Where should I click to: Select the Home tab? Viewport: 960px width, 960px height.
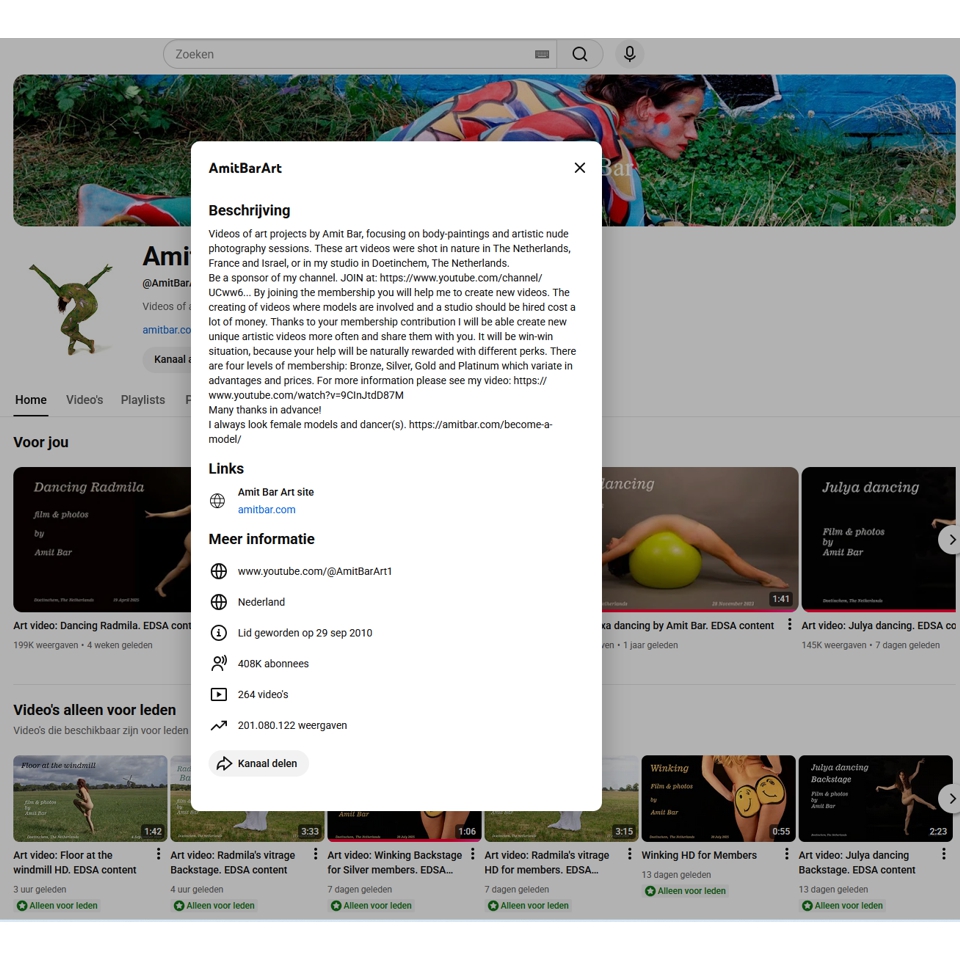[x=31, y=400]
